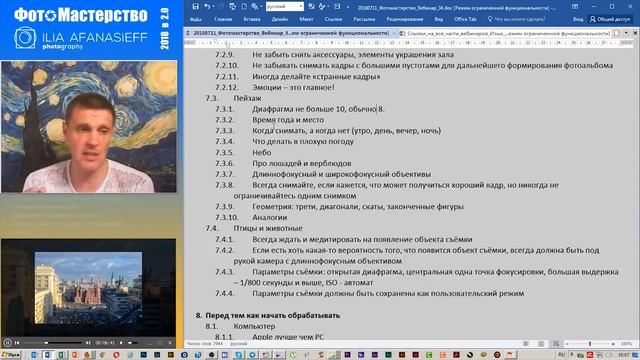Click the 'Птицы и животные' heading 7.4
Screen dimensions: 640x360
click(268, 228)
